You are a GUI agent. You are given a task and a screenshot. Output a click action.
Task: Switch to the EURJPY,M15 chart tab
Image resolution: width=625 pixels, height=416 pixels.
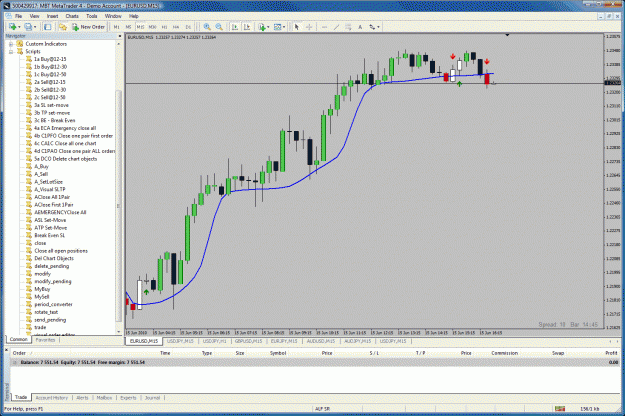coord(284,341)
